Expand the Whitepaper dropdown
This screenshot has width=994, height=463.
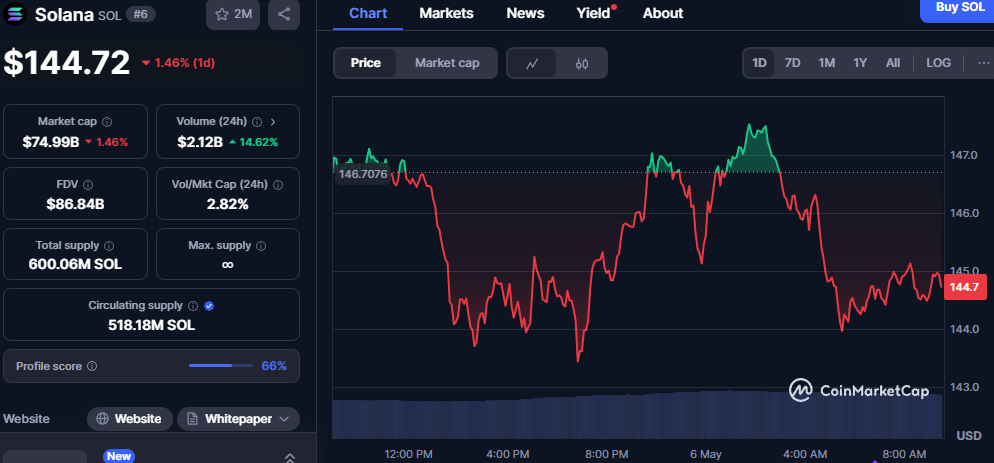pyautogui.click(x=238, y=419)
